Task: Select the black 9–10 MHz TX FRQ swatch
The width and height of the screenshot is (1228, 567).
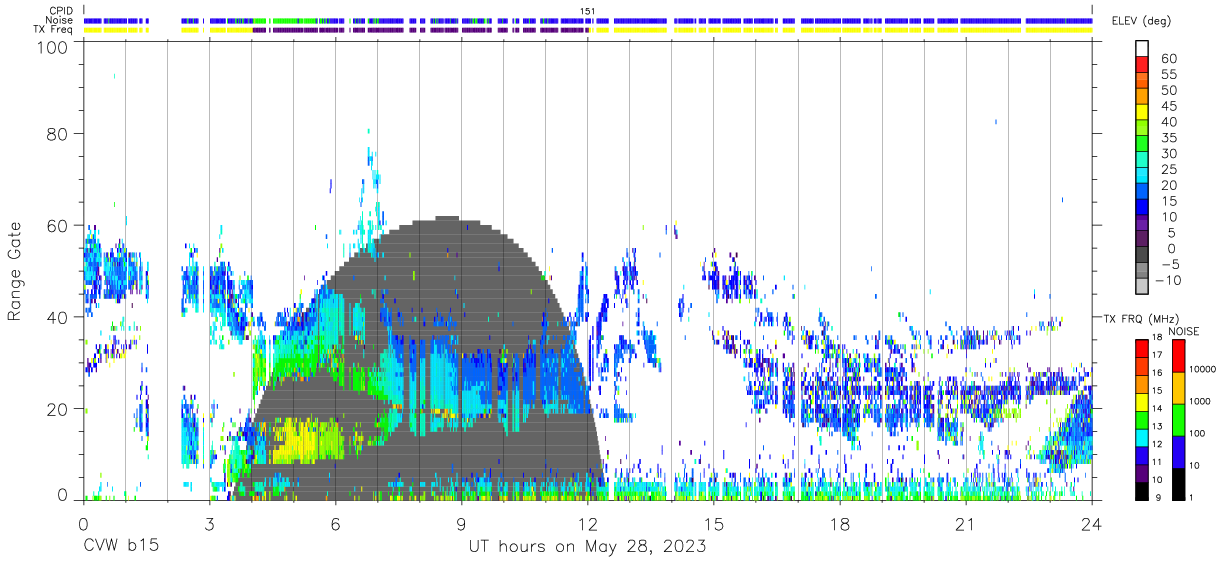Action: (1142, 490)
